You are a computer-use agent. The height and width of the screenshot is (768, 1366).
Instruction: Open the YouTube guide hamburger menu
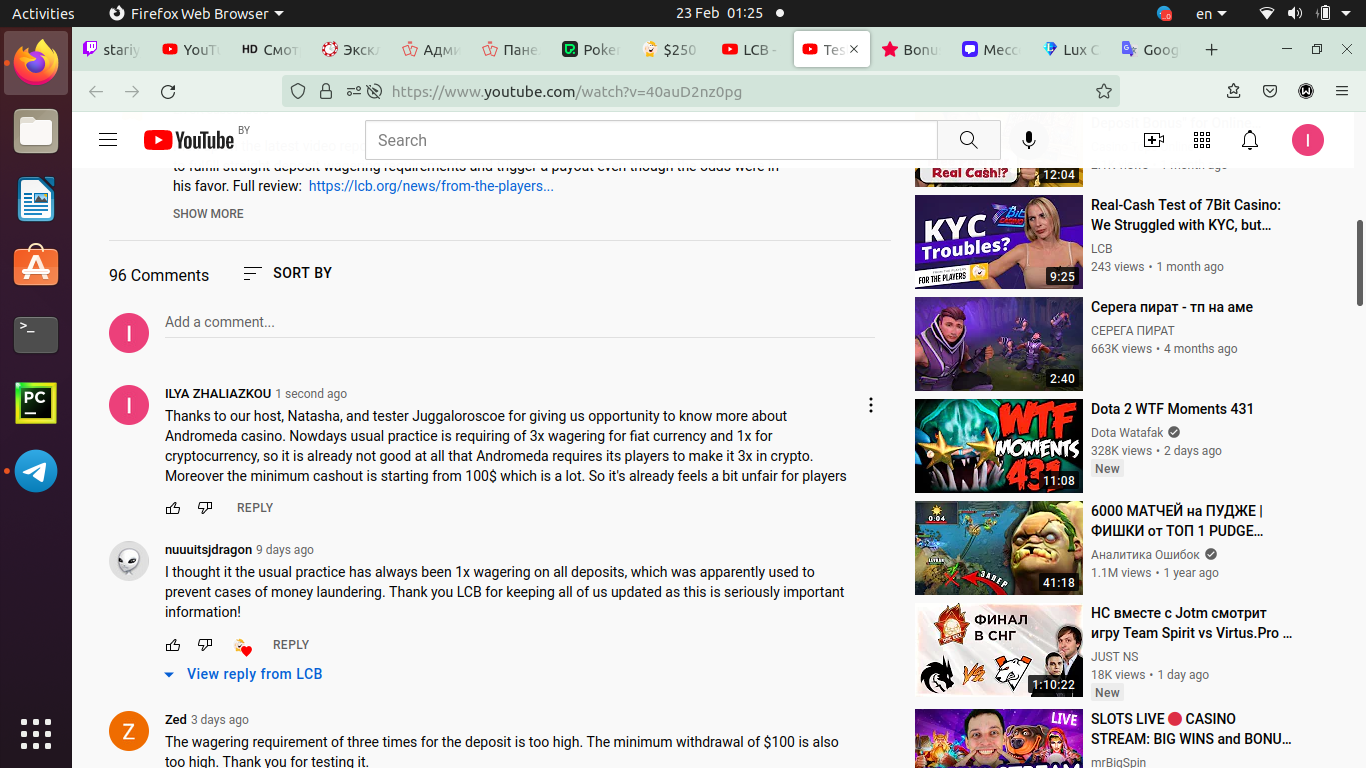108,140
